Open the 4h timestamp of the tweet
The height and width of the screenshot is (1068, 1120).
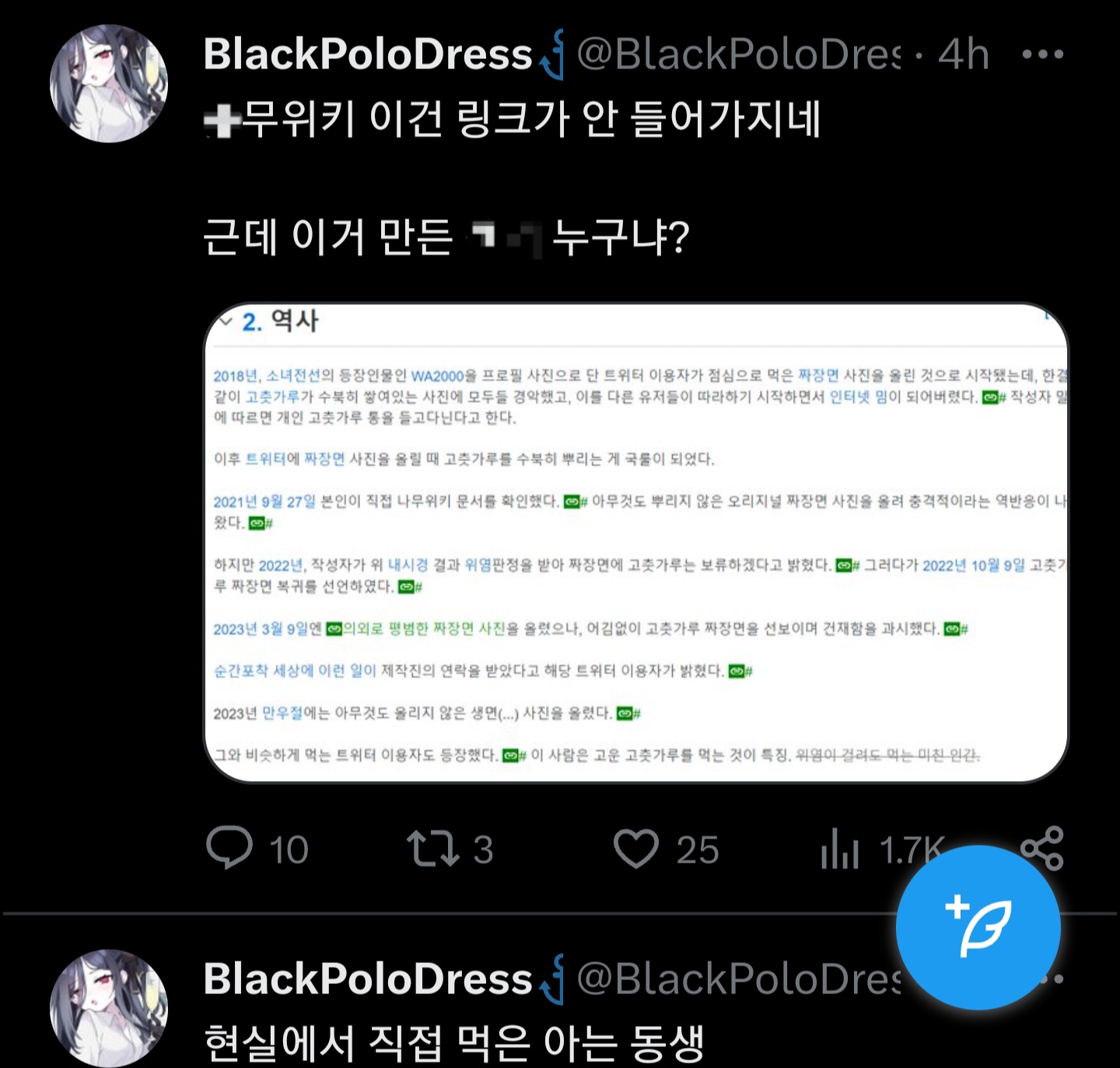click(x=964, y=54)
